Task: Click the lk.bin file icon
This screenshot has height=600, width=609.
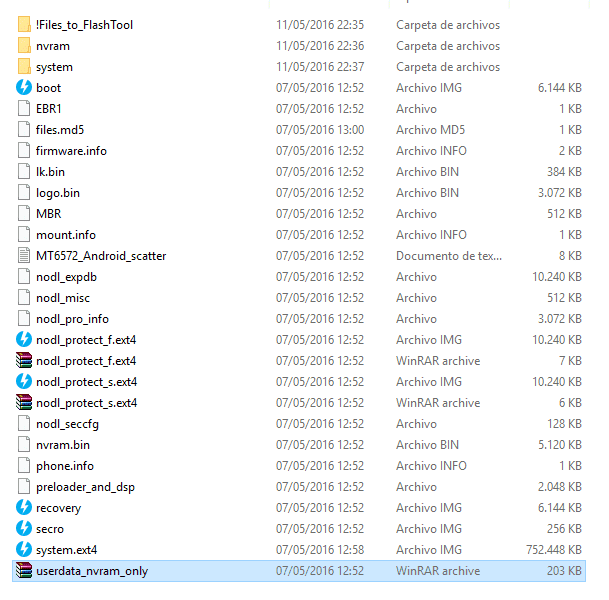Action: point(24,171)
